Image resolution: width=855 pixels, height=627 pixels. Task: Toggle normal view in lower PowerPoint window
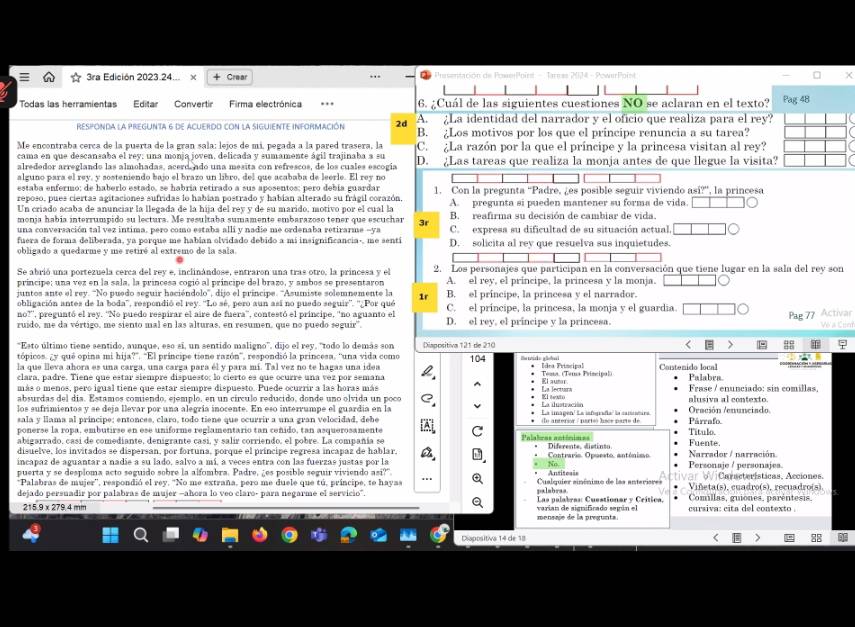pos(789,538)
